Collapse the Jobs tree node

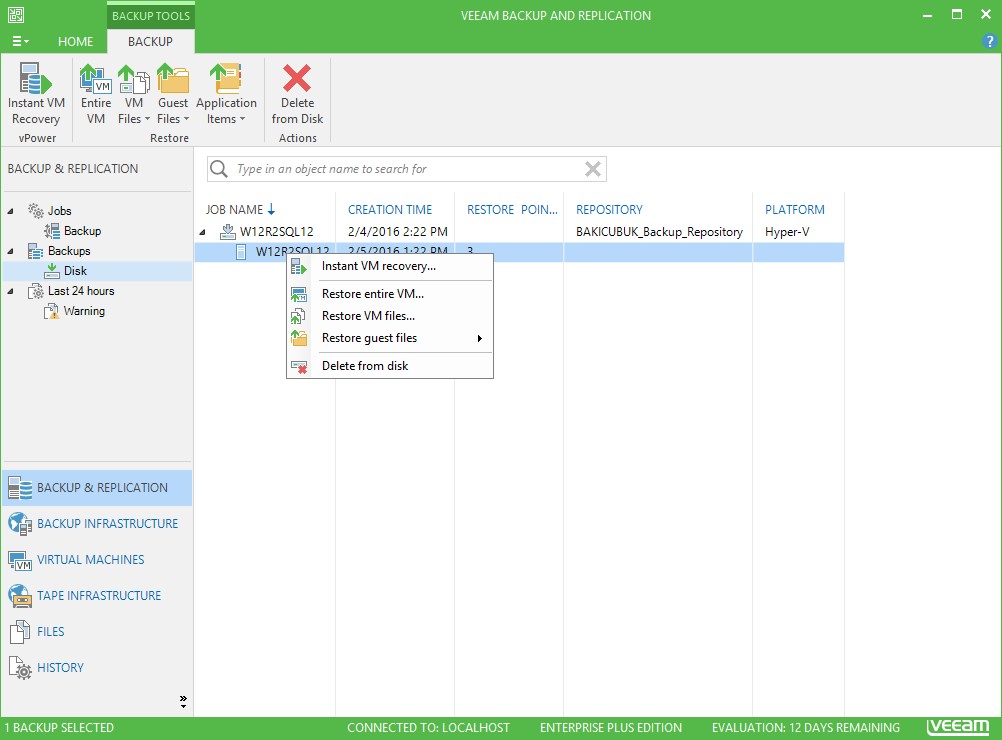10,211
